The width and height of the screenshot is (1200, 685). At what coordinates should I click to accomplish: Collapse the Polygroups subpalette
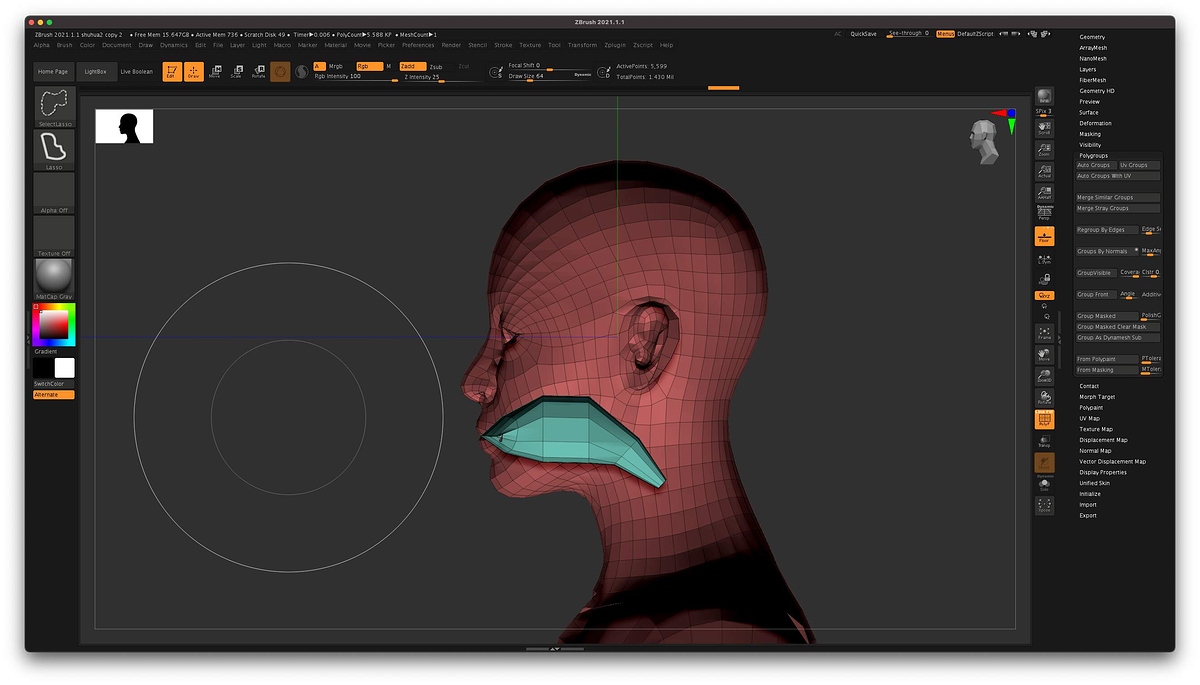(1093, 156)
